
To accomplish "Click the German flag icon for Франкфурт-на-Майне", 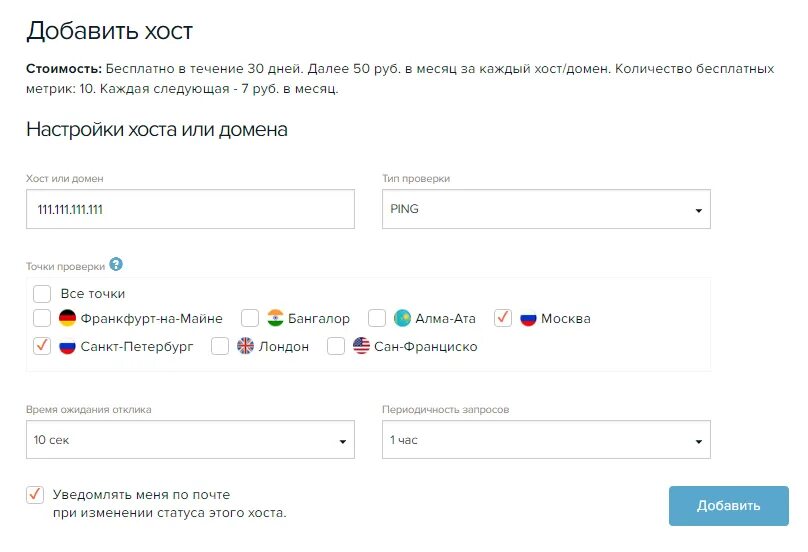I will pos(68,318).
